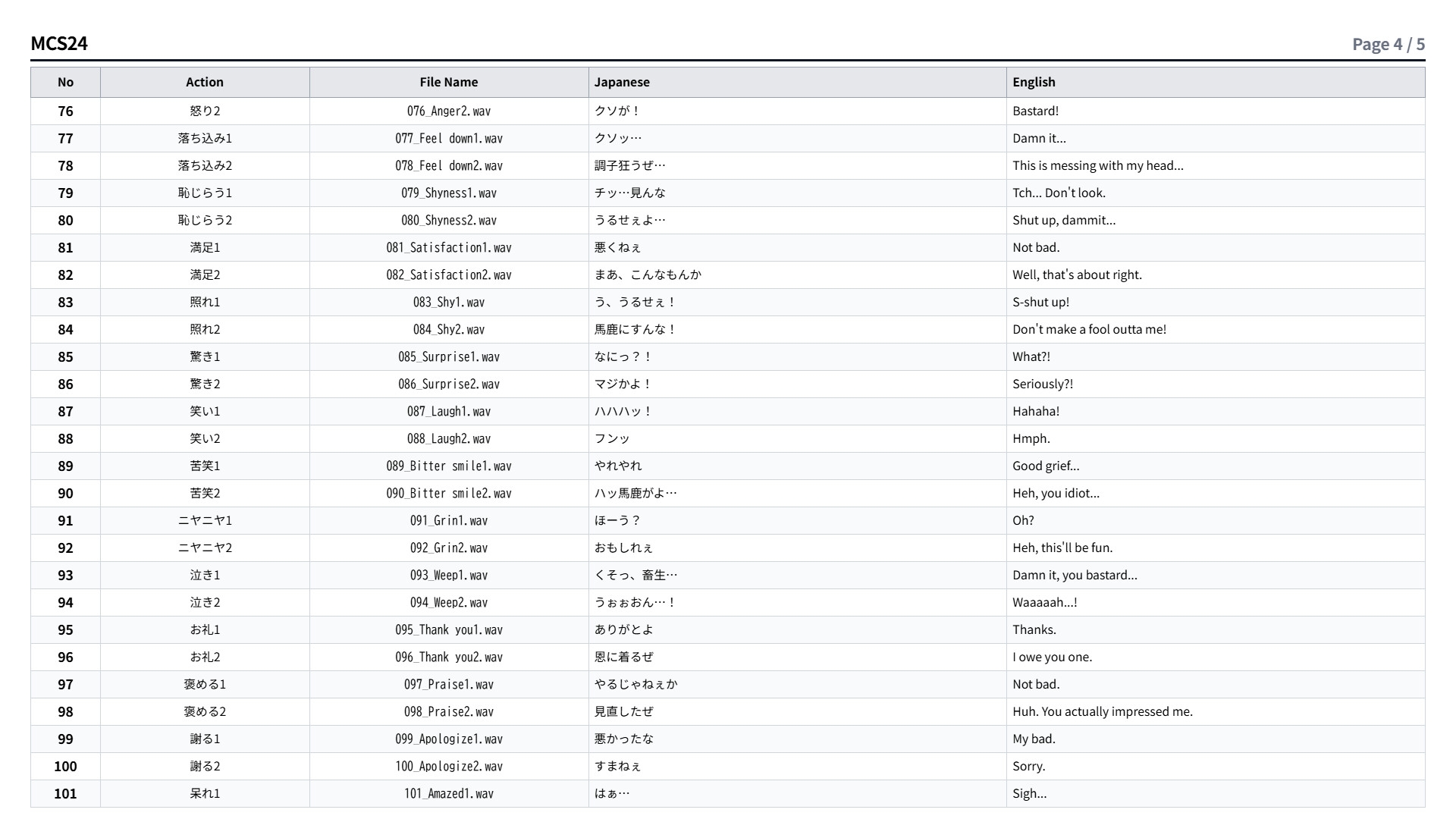Click the Page 4 / 5 indicator
This screenshot has height=819, width=1456.
(x=1389, y=44)
